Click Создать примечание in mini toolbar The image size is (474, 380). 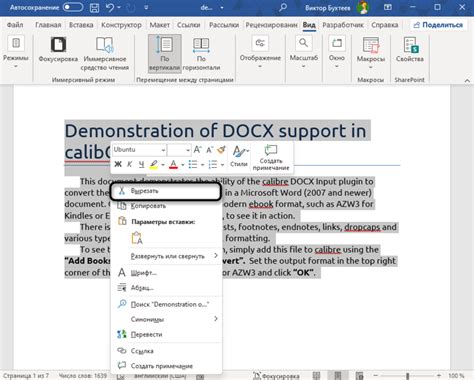pos(271,157)
